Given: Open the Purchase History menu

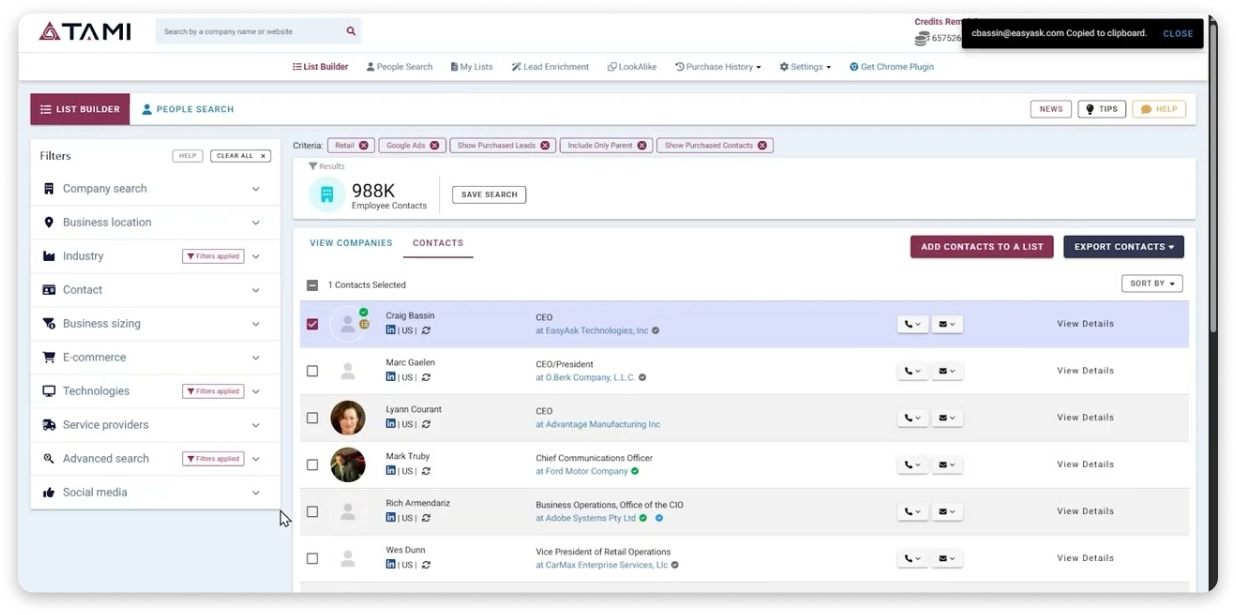Looking at the screenshot, I should pos(718,67).
